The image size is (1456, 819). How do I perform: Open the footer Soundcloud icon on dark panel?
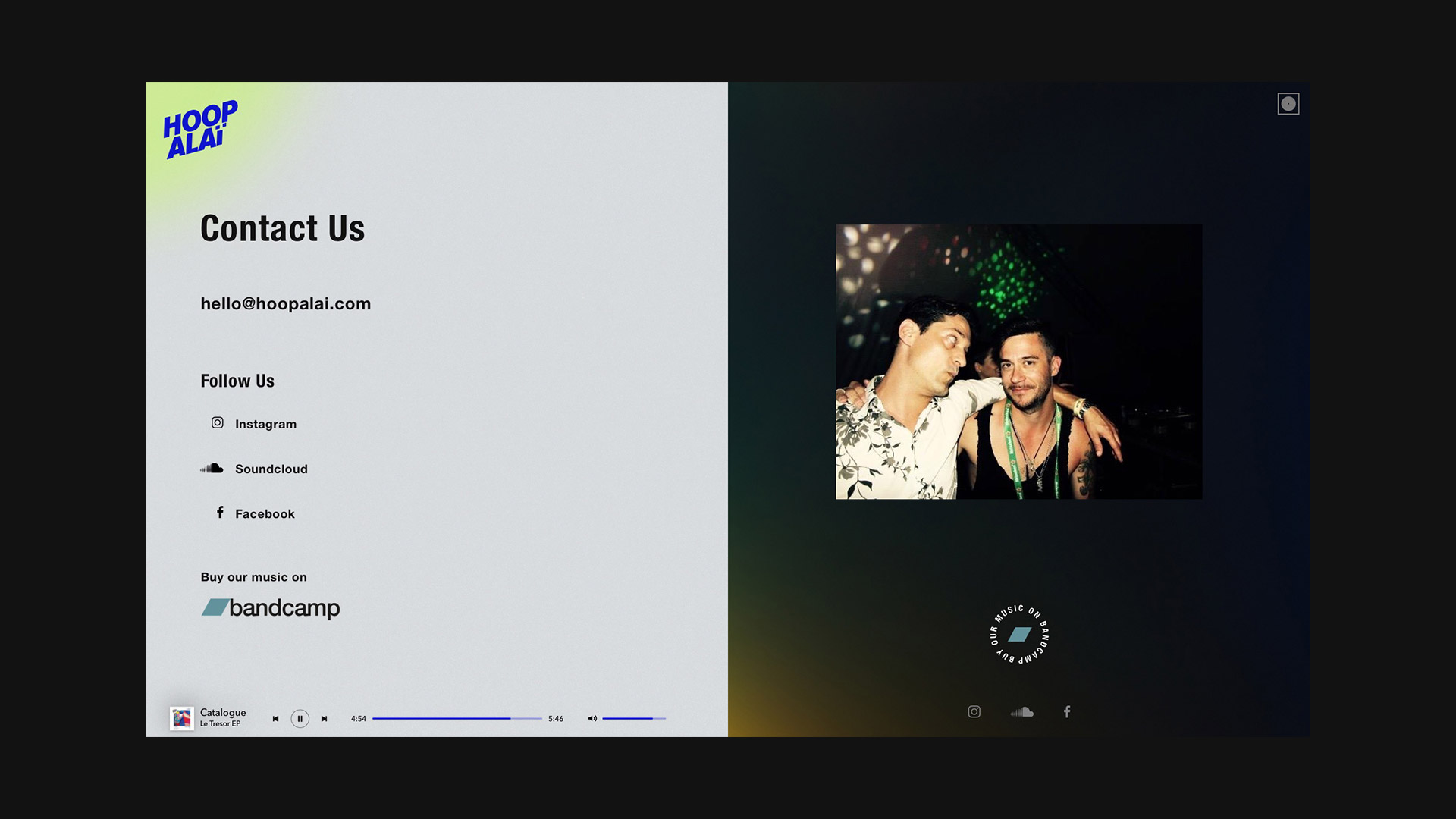[1021, 711]
